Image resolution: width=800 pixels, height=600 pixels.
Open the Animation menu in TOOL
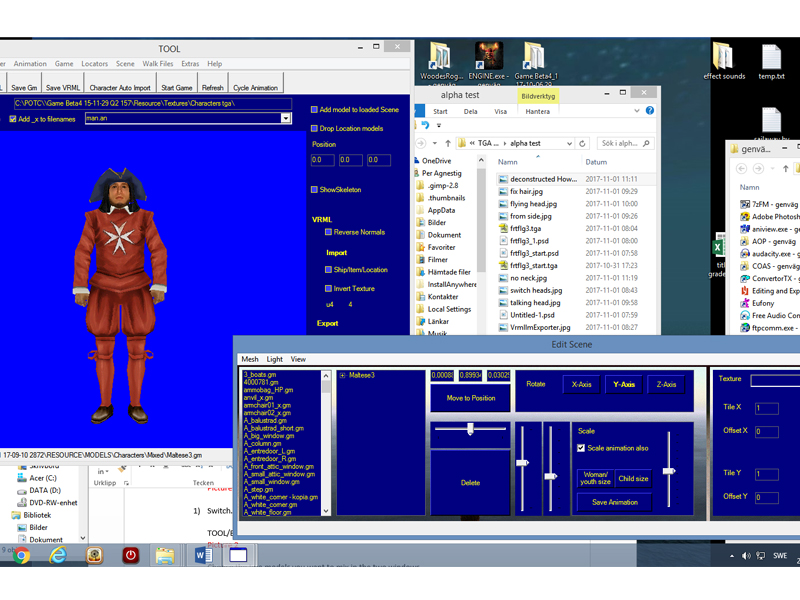(x=30, y=64)
